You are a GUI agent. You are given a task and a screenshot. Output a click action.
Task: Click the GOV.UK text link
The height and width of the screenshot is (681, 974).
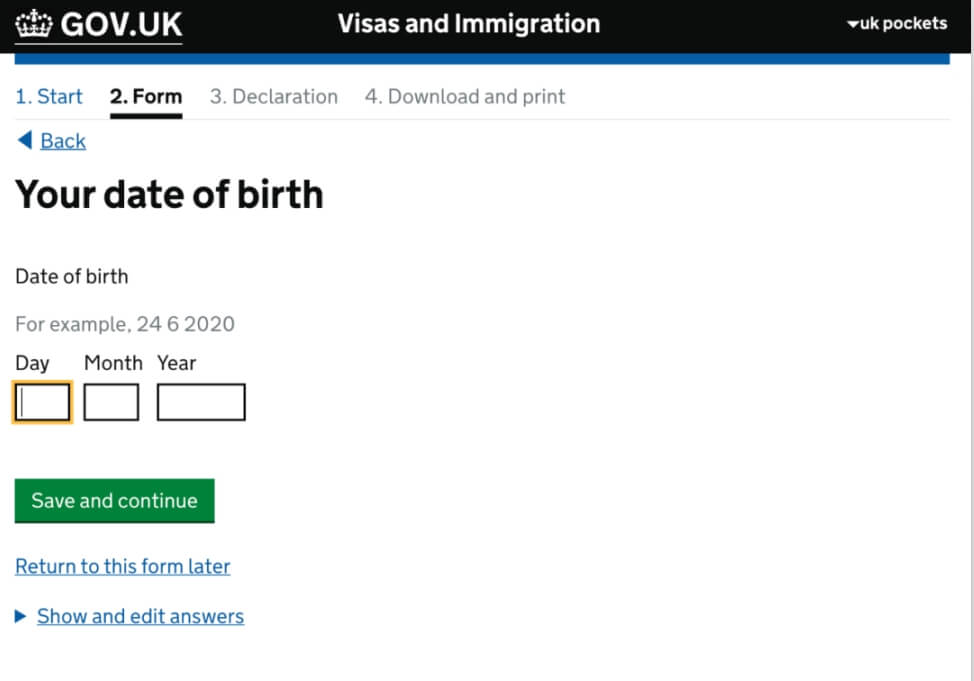(x=121, y=25)
